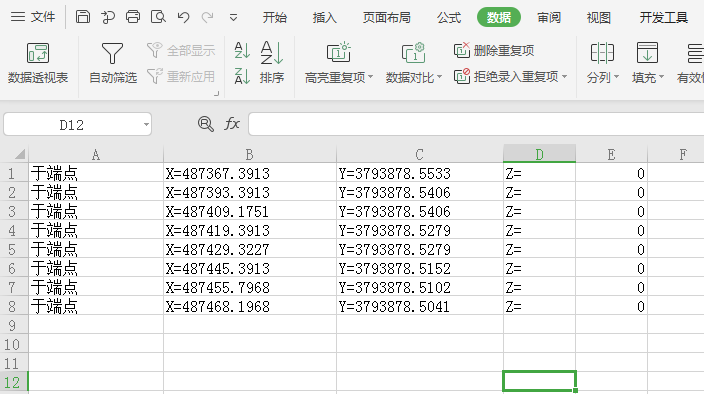This screenshot has height=394, width=704.
Task: Insert a 数据透视表 pivot table
Action: click(x=38, y=63)
